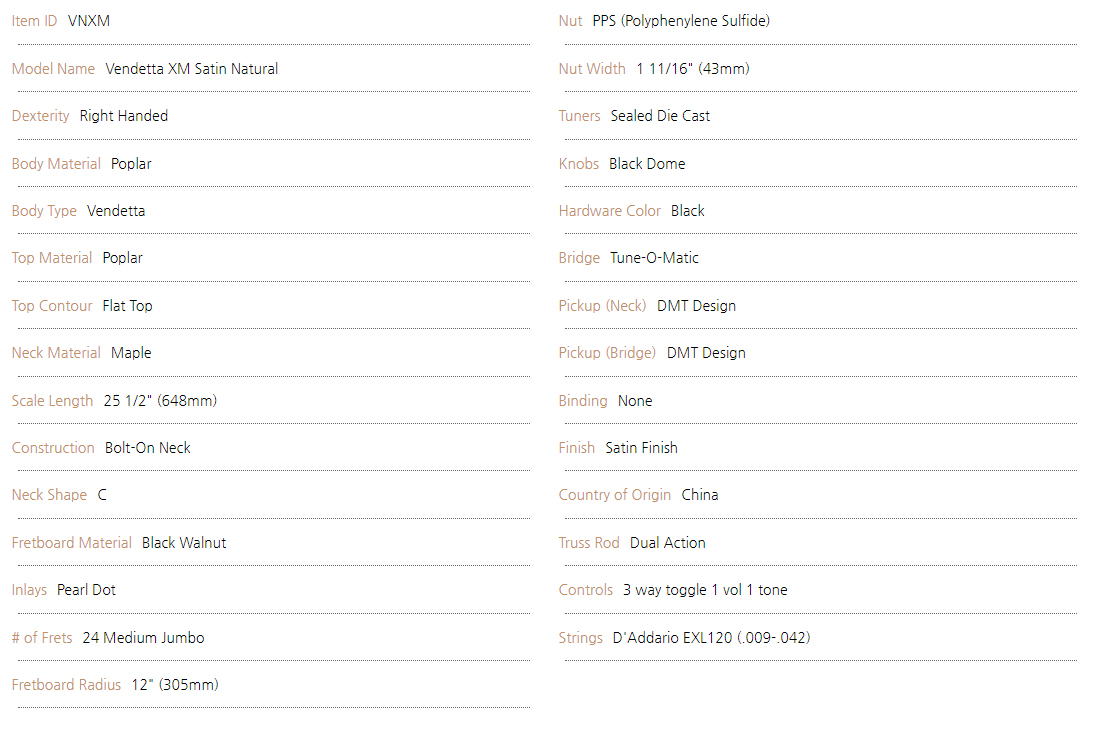Click the Right Handed dexterity value
Screen dimensions: 1106x742
click(x=123, y=116)
